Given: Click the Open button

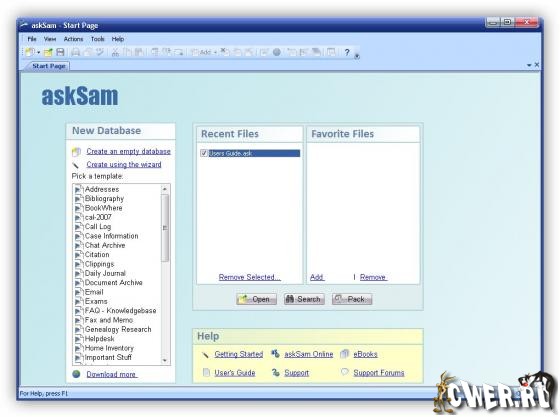Looking at the screenshot, I should pos(256,299).
